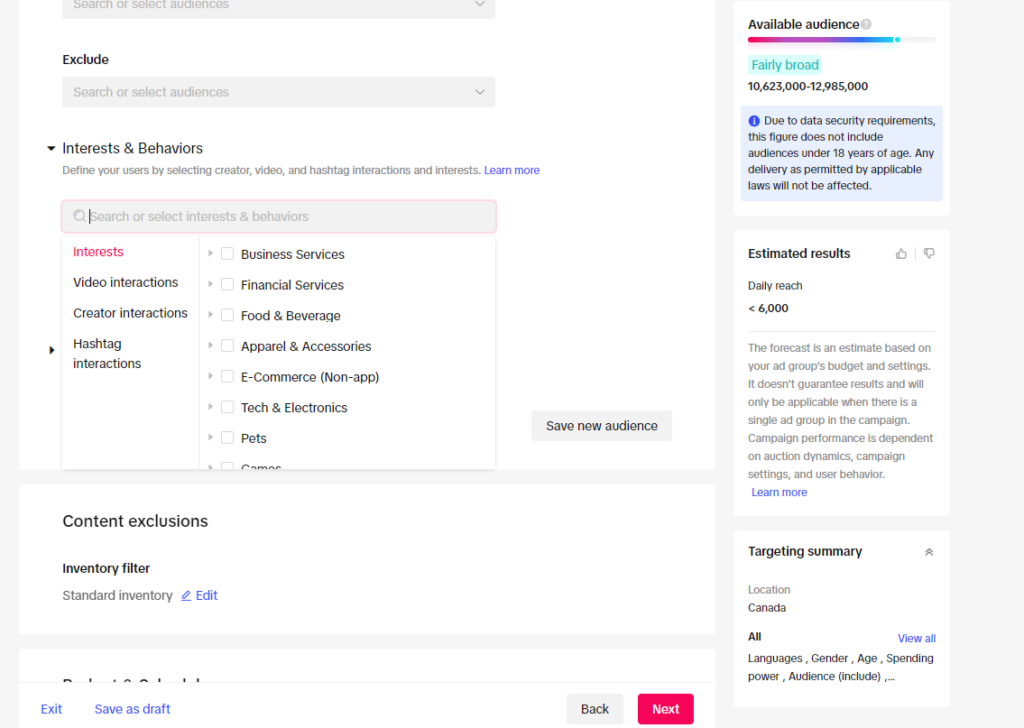Click the info icon in data security notice
Screen dimensions: 1024x728
754,121
